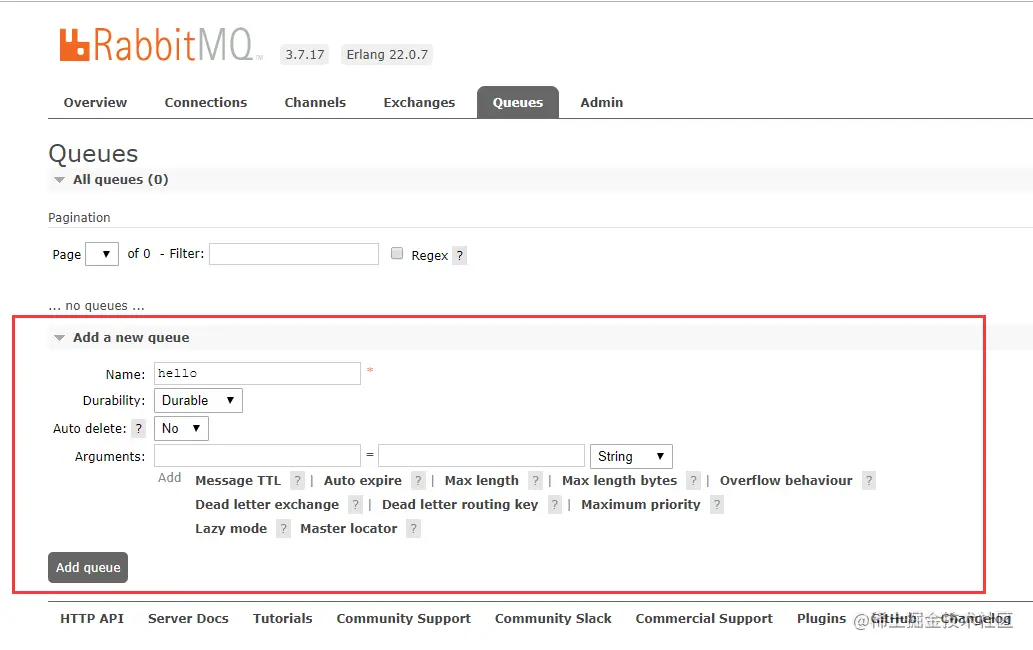Image resolution: width=1033 pixels, height=650 pixels.
Task: Switch to the Exchanges tab
Action: coord(419,103)
